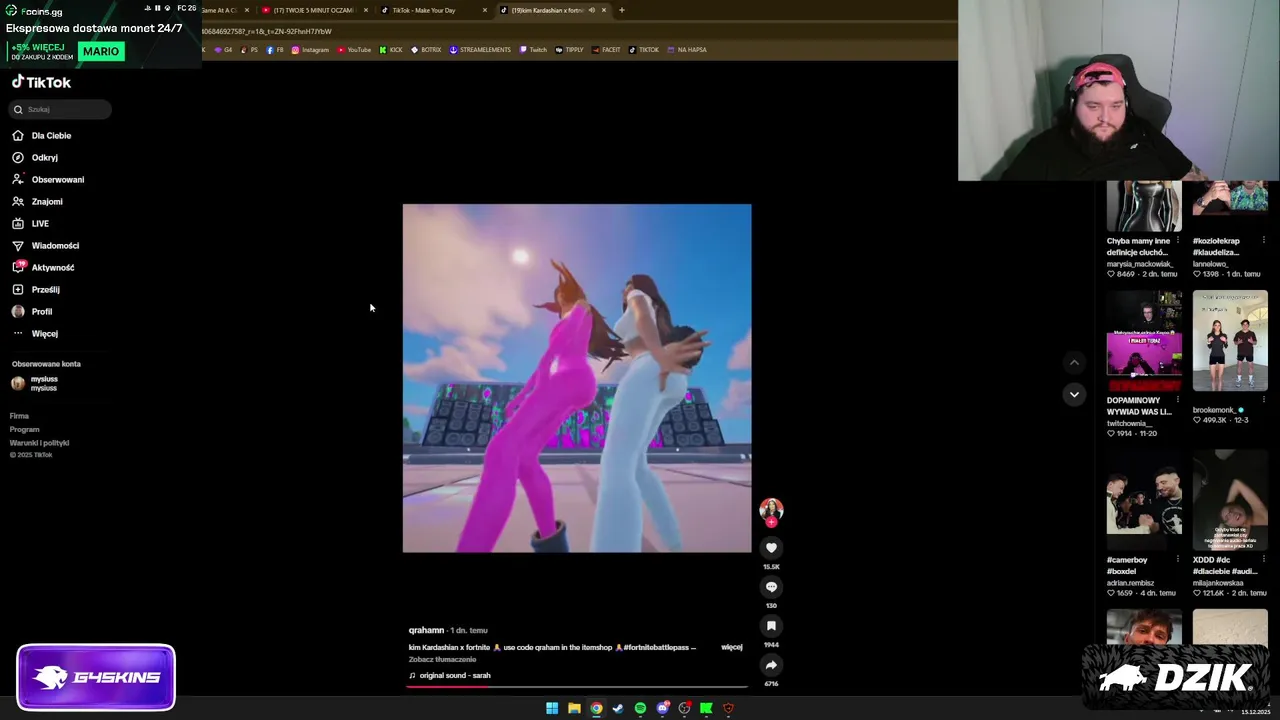Open Warunki i polityki footer link
This screenshot has width=1280, height=720.
click(39, 443)
